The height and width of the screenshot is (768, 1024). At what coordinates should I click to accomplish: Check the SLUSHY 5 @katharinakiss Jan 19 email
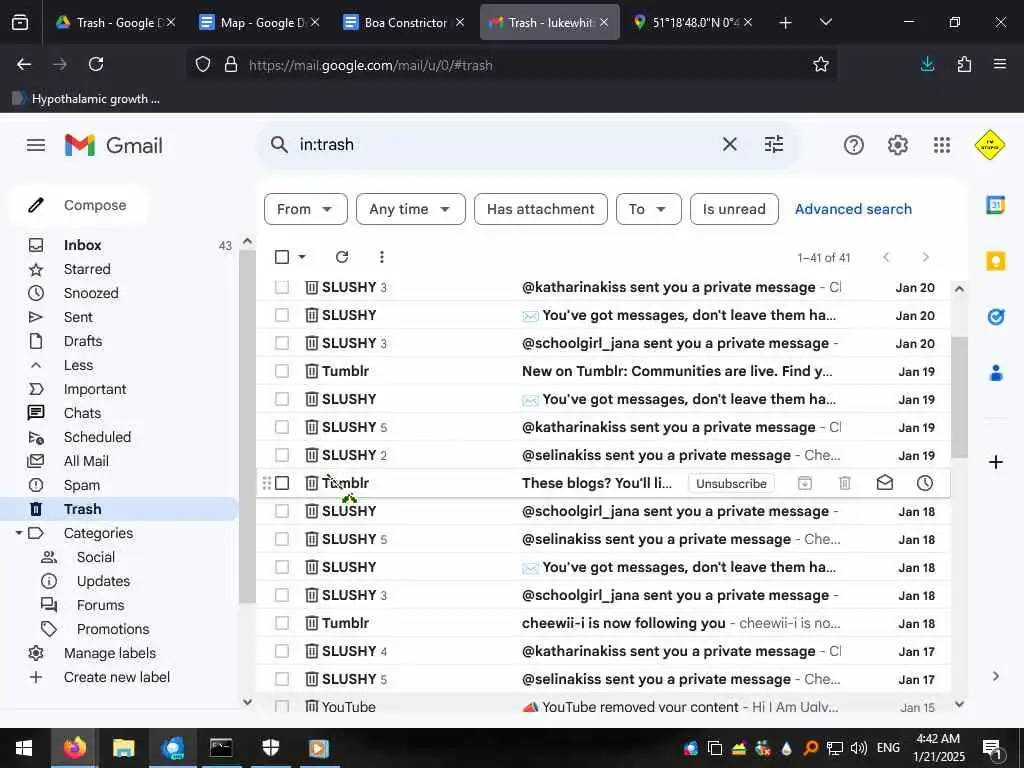point(281,427)
